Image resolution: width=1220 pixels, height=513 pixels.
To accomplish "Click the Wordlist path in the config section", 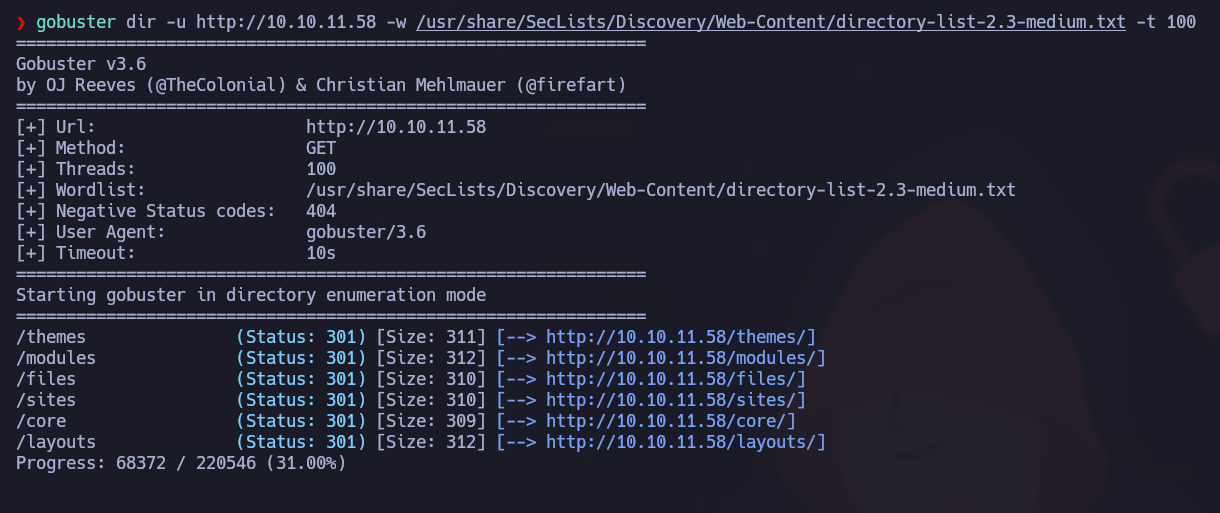I will 660,190.
